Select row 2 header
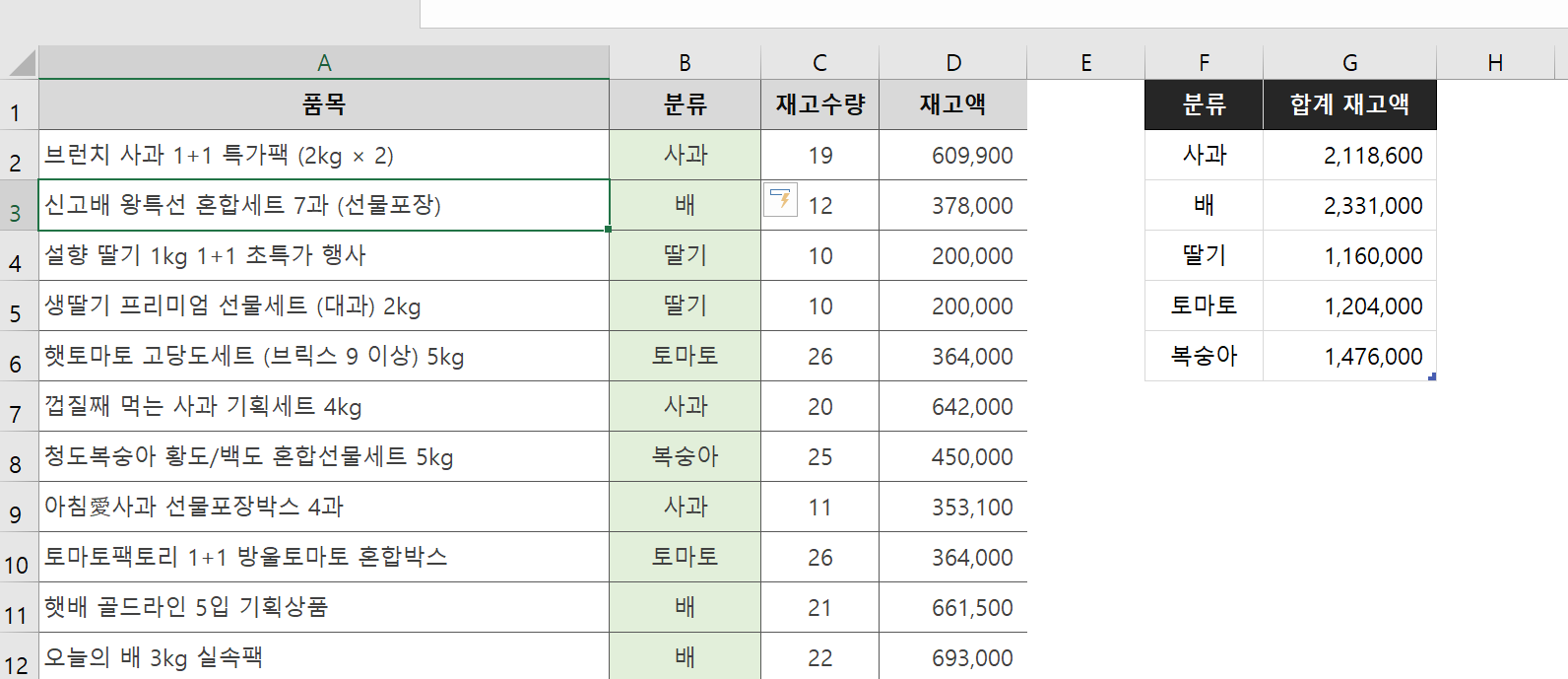Screen dimensions: 1568x679 click(19, 155)
